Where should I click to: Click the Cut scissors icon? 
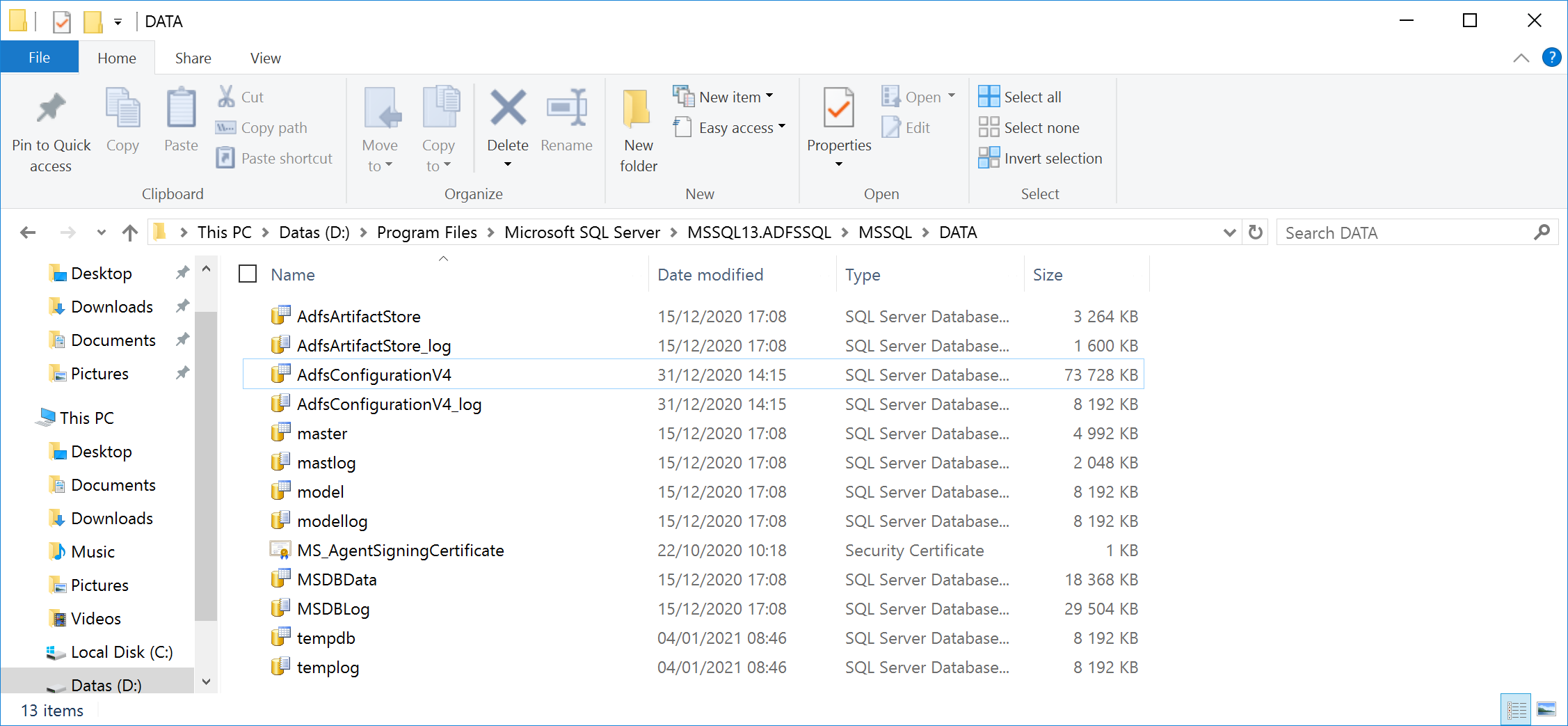point(226,96)
